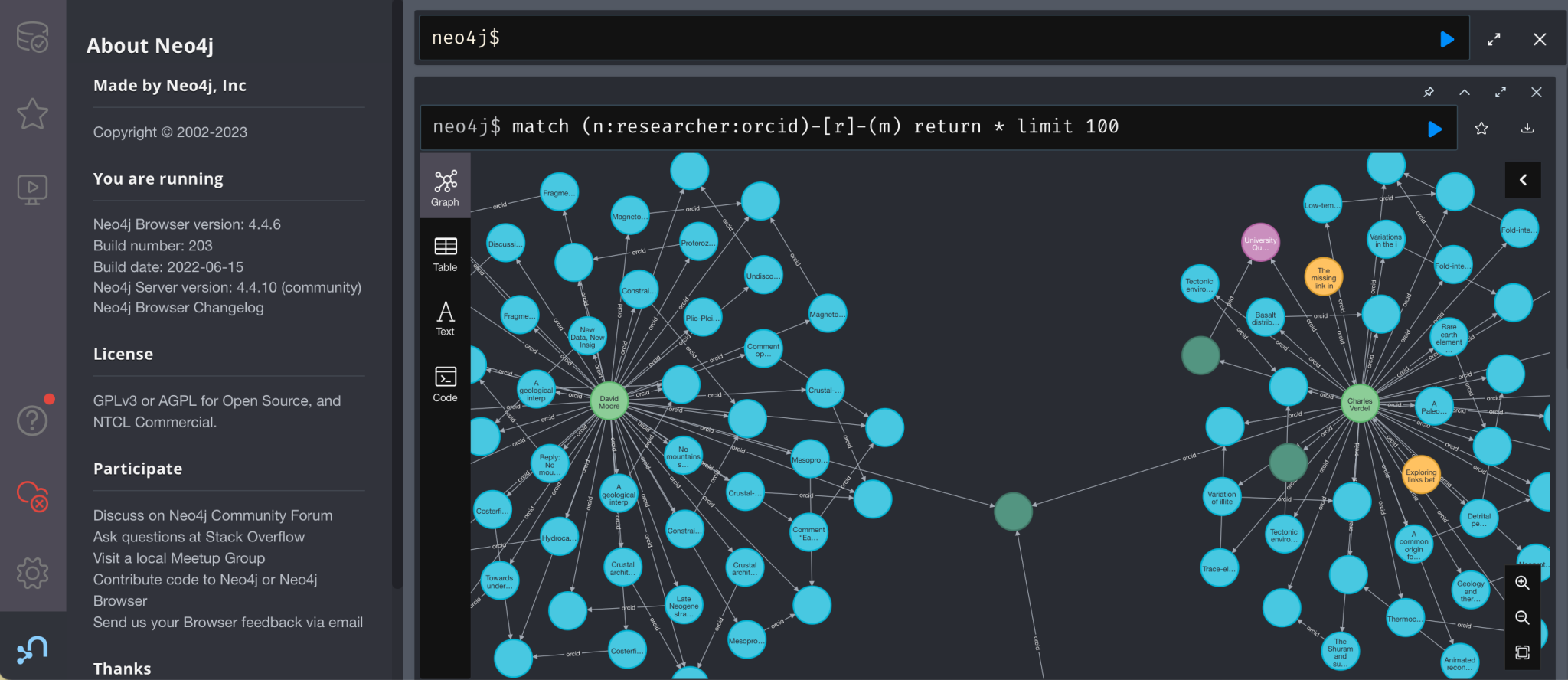Toggle fullscreen on the result frame
1568x680 pixels.
pos(1501,93)
